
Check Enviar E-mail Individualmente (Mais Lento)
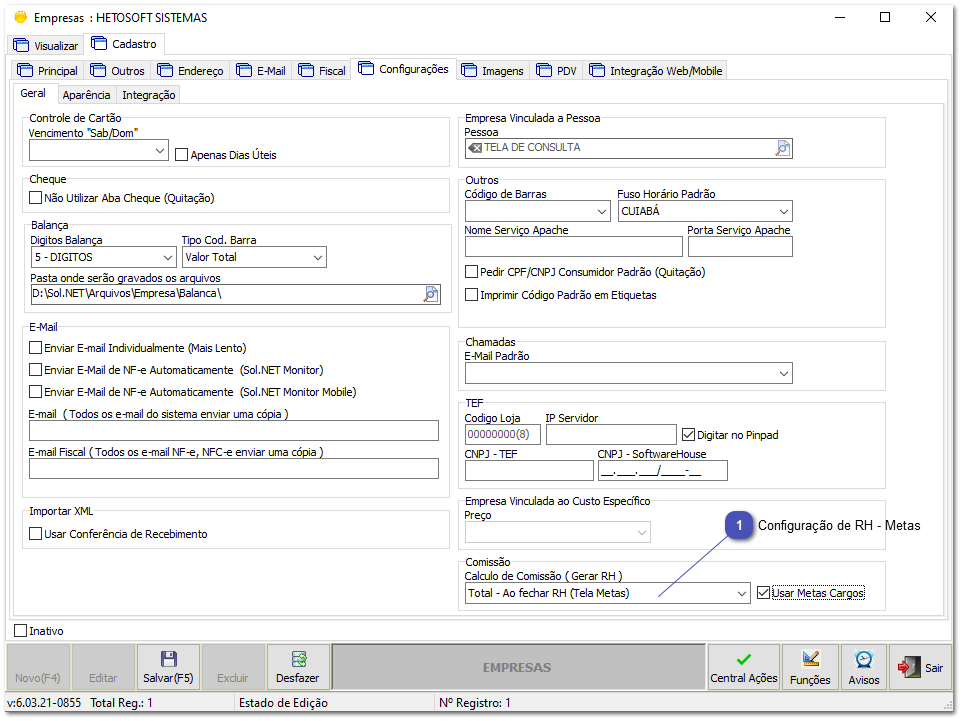point(36,350)
